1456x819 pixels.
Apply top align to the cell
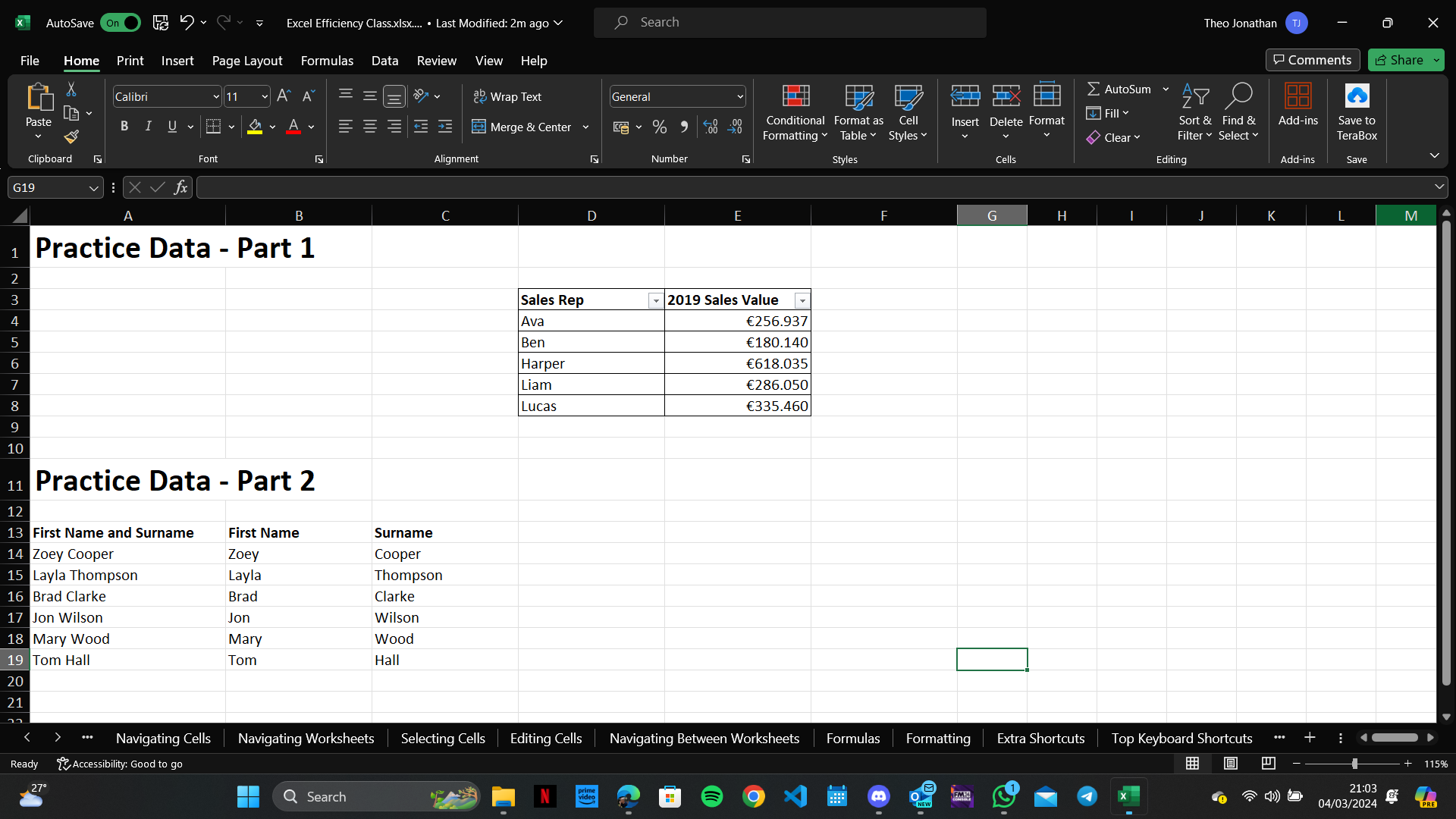(x=346, y=96)
